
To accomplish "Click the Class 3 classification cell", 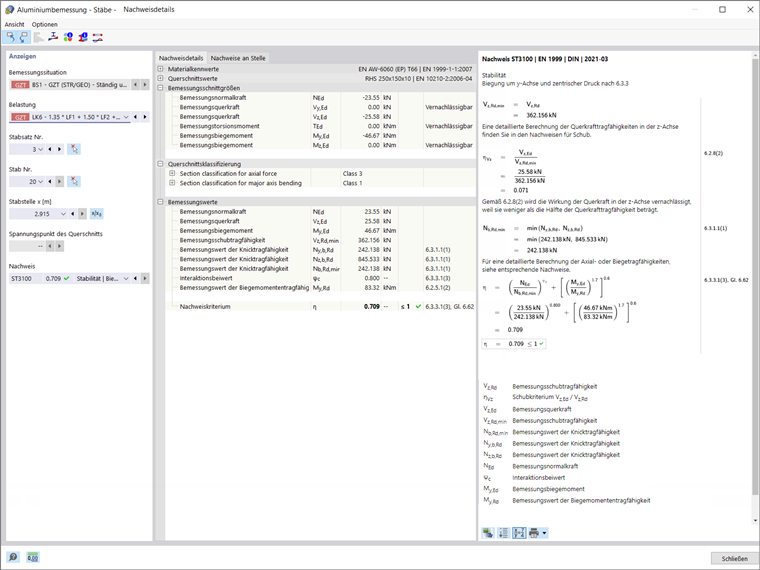I will point(352,173).
